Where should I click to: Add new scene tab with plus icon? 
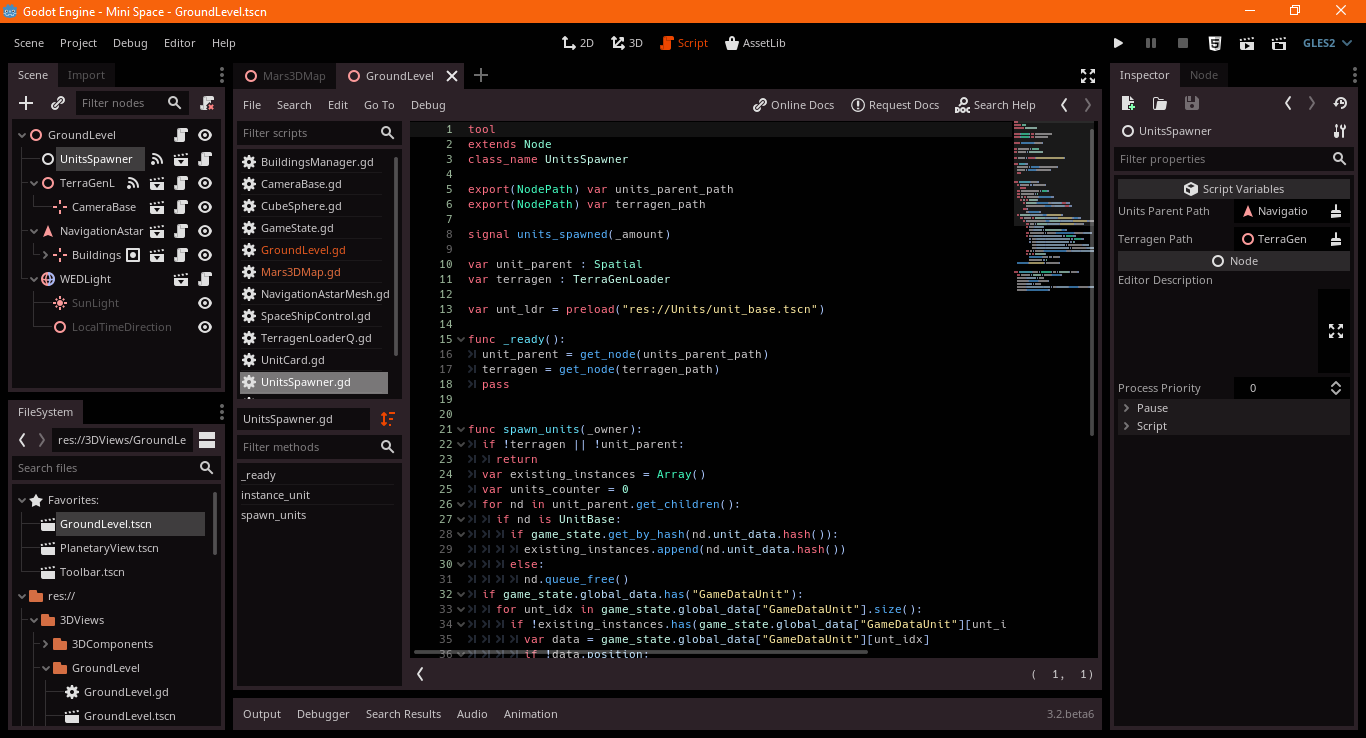point(481,75)
